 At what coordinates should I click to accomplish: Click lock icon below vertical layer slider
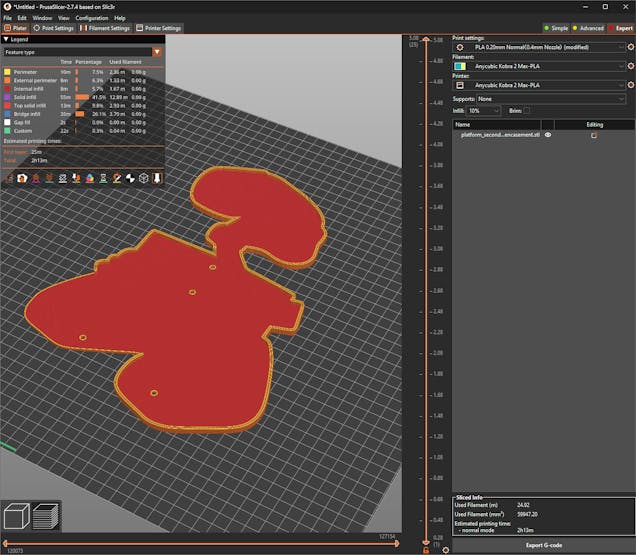426,550
